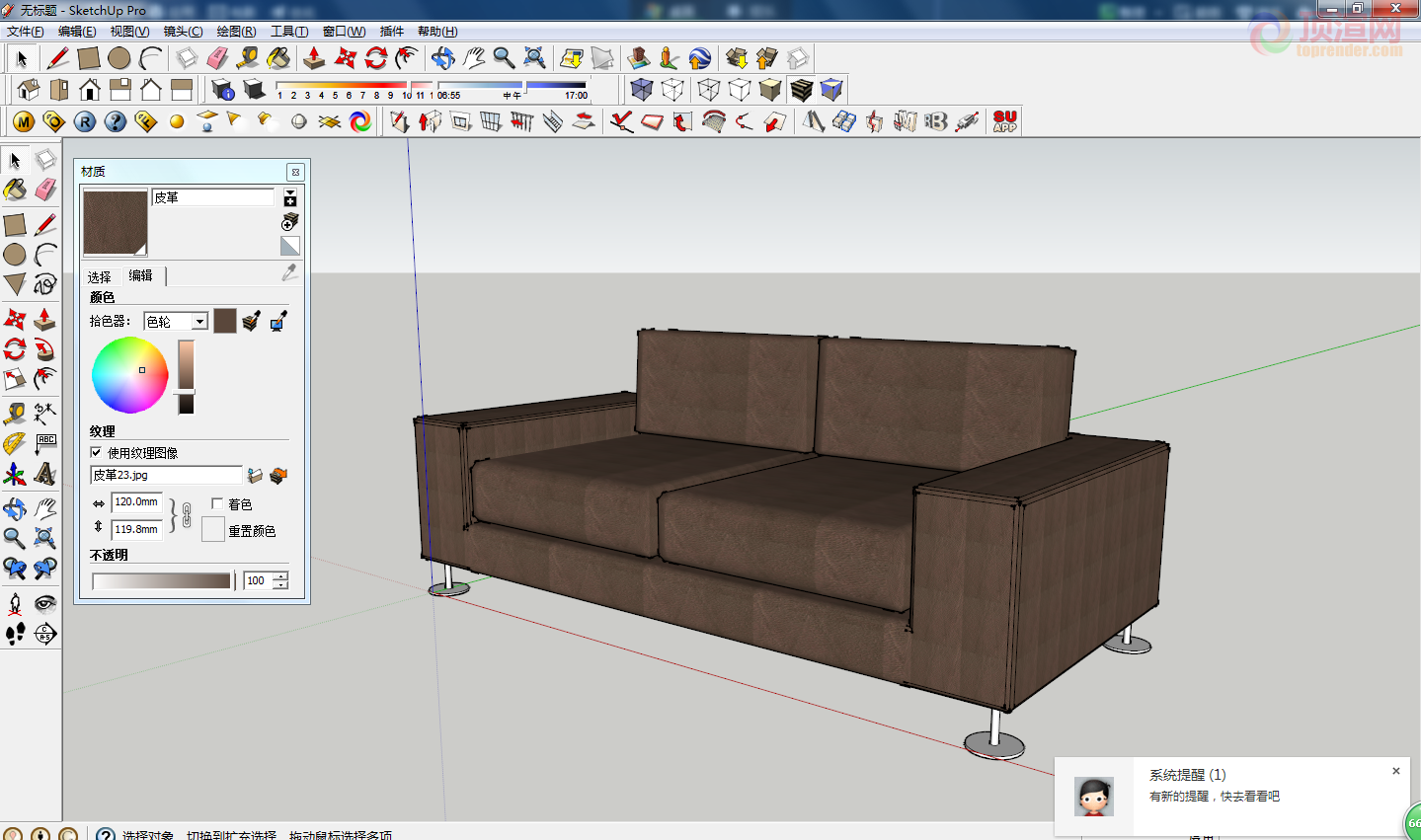Viewport: 1421px width, 840px height.
Task: Edit texture in external editor icon
Action: coord(278,476)
